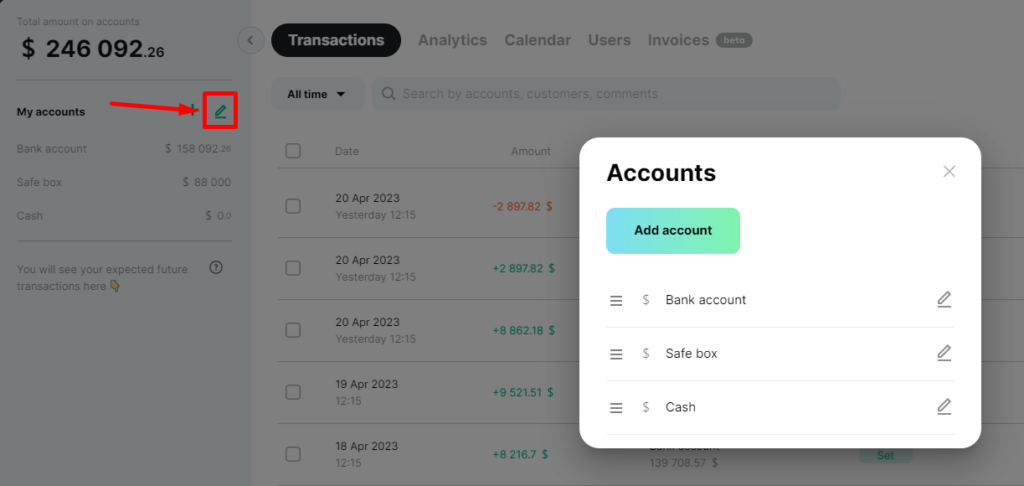
Task: Toggle the select-all checkbox in table header
Action: [293, 151]
